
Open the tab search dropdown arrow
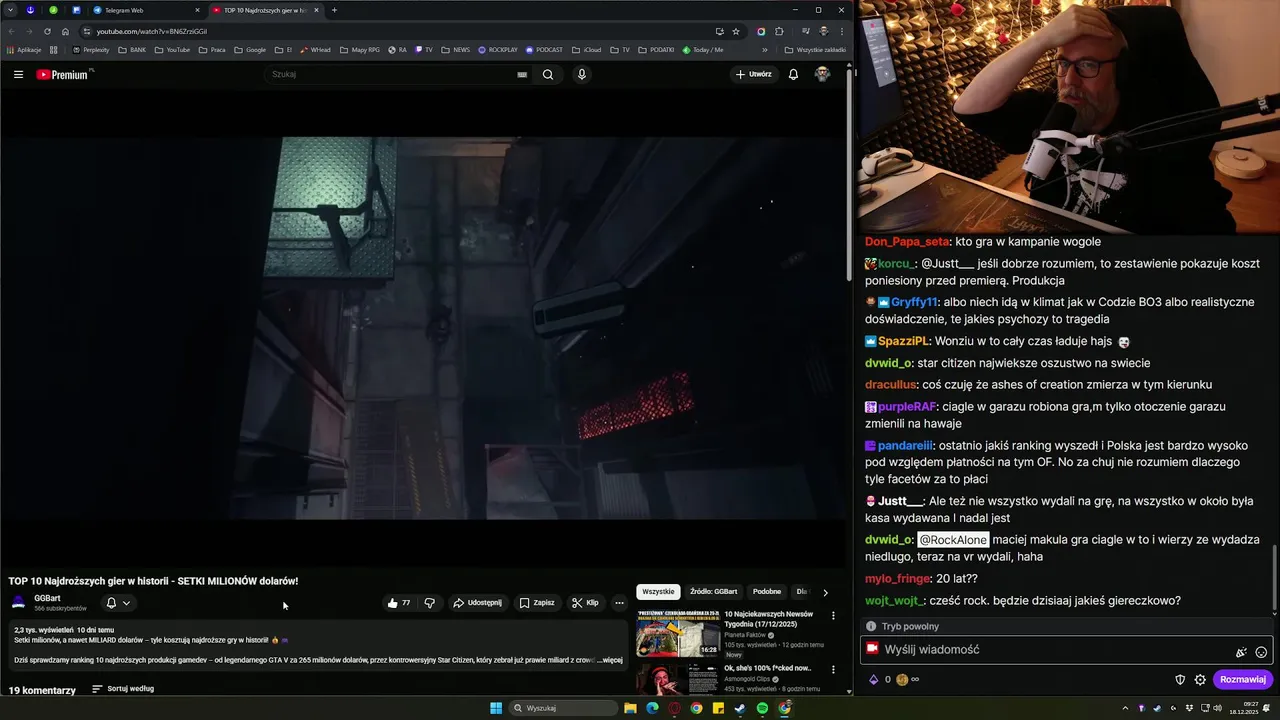point(10,10)
